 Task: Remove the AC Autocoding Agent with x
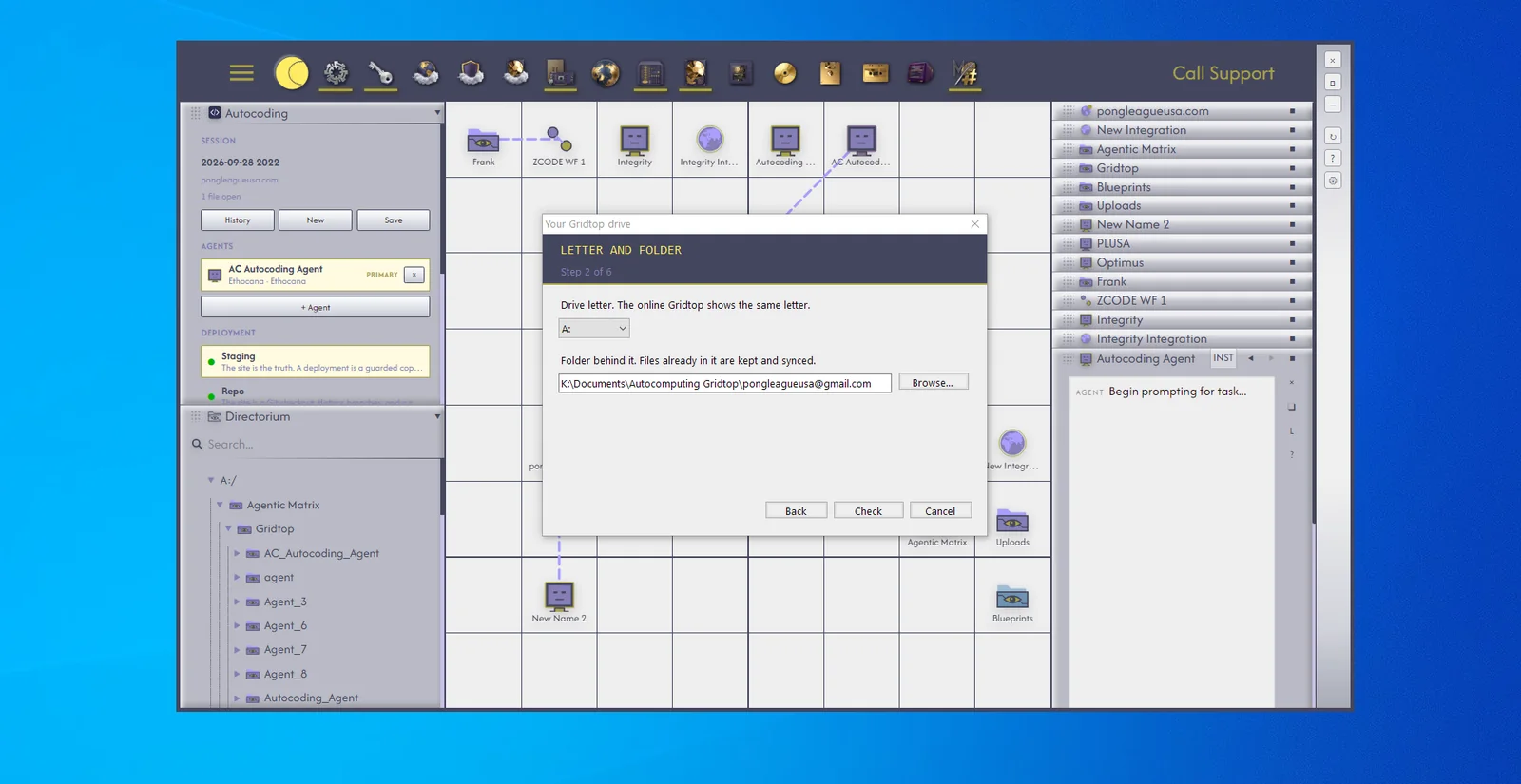click(x=414, y=275)
